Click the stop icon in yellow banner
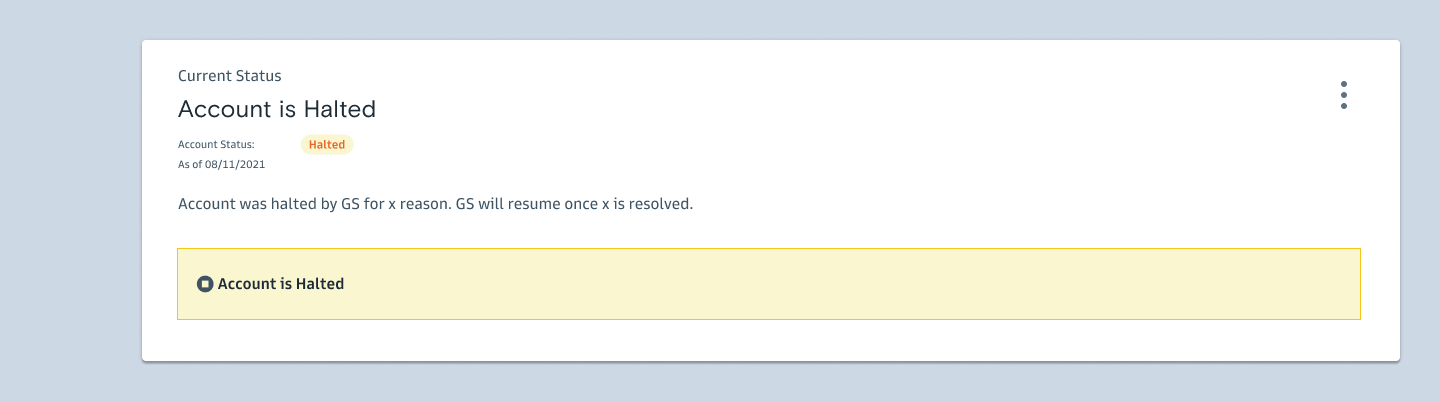Viewport: 1440px width, 401px height. click(205, 284)
